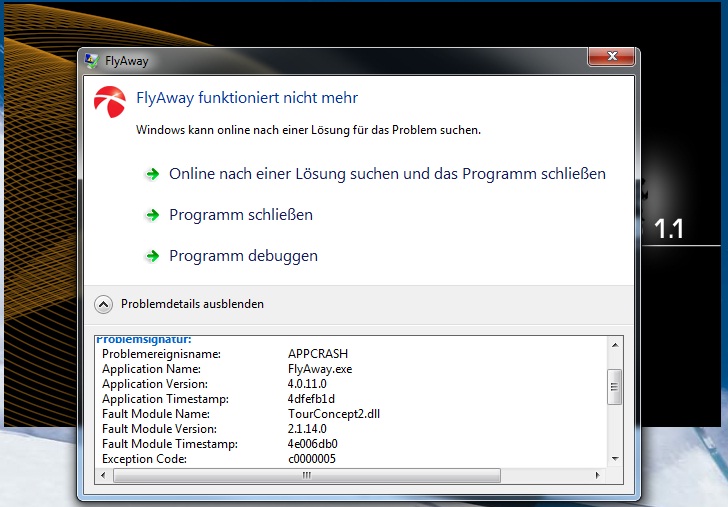Collapse details with the round chevron button
Screen dimensions: 728x507
pyautogui.click(x=103, y=305)
